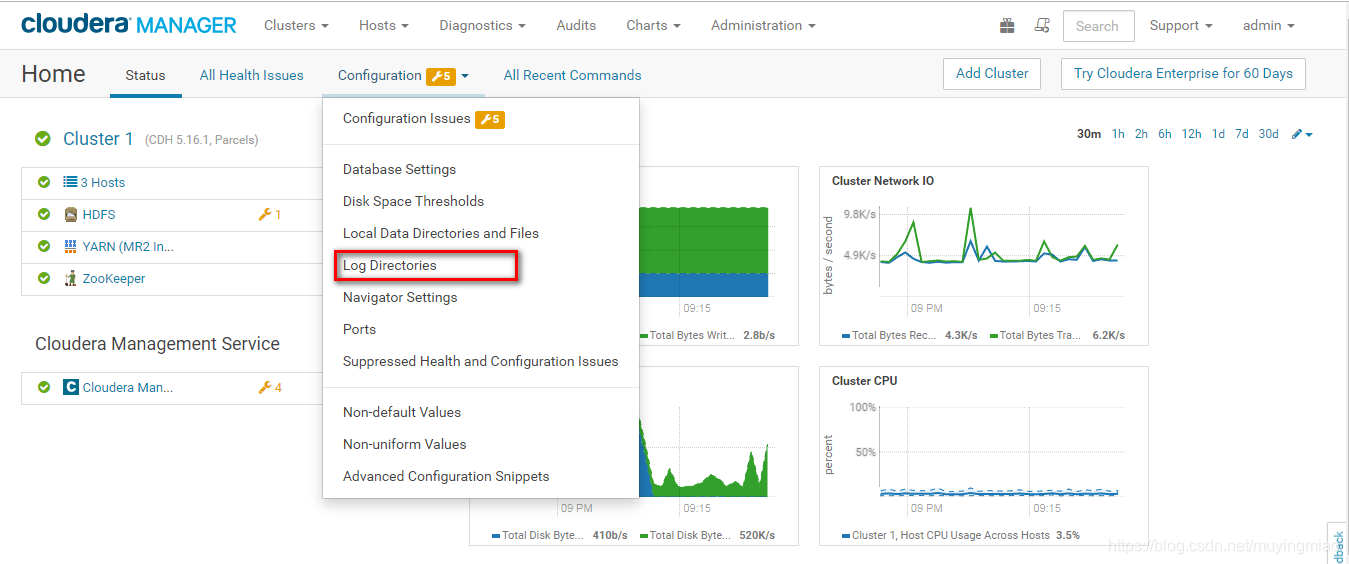Click green health check beside Cloudera Man...
Image resolution: width=1349 pixels, height=564 pixels.
pyautogui.click(x=44, y=387)
